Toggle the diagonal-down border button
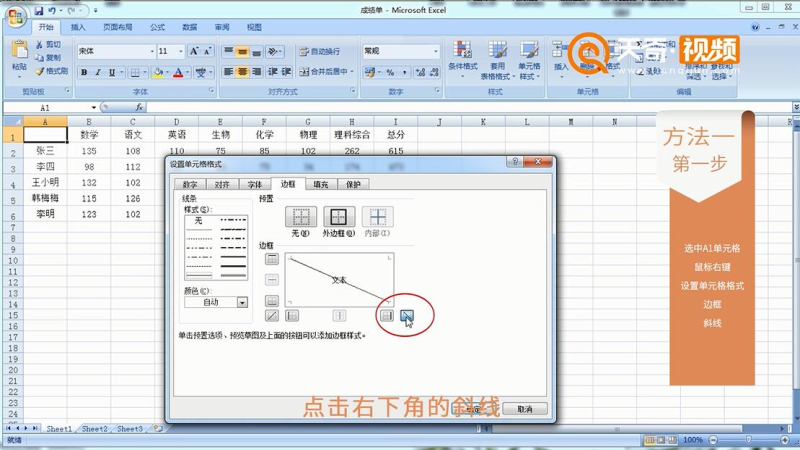Image resolution: width=800 pixels, height=450 pixels. 407,316
